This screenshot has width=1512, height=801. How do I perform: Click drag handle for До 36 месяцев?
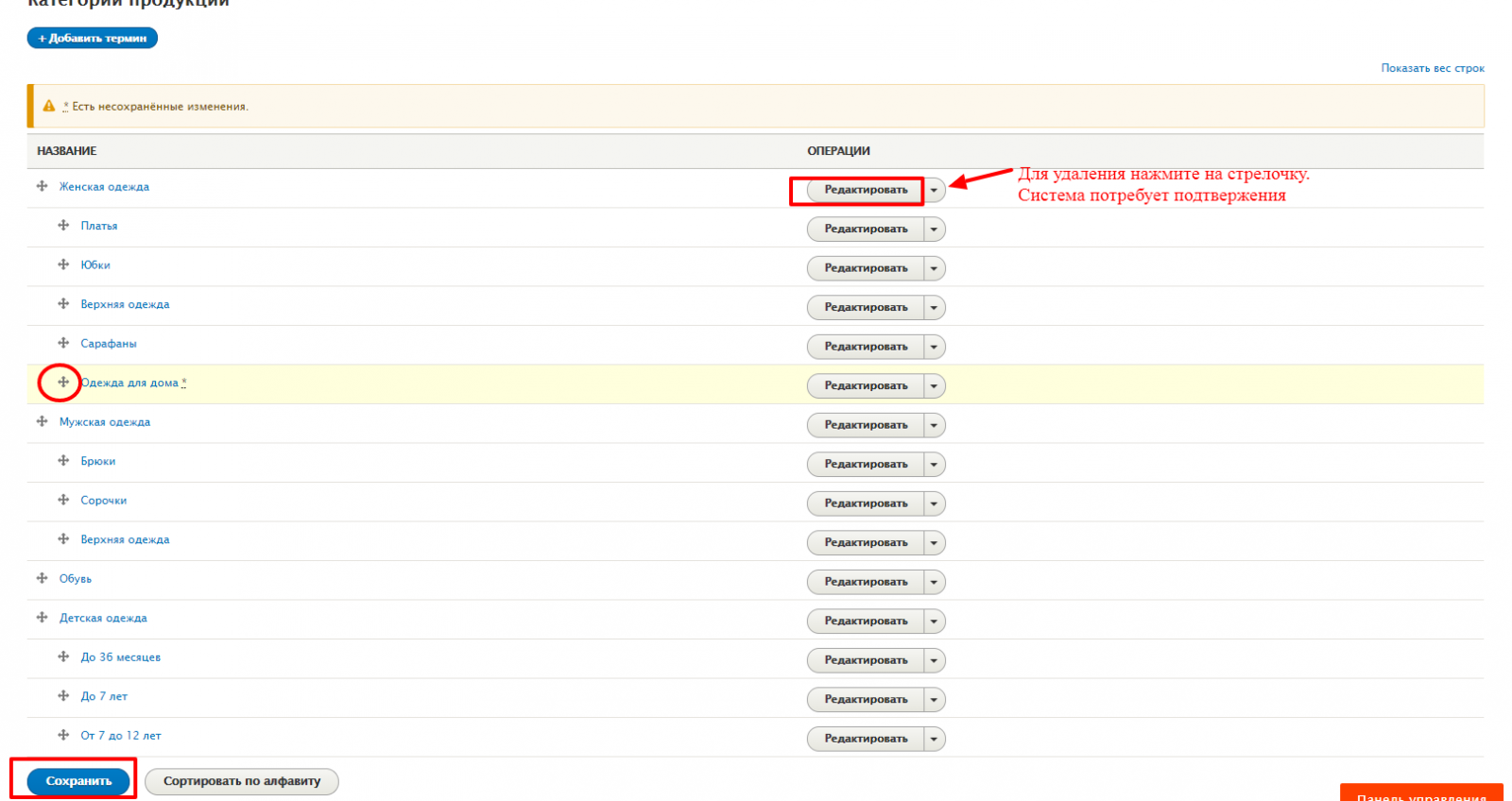[63, 656]
